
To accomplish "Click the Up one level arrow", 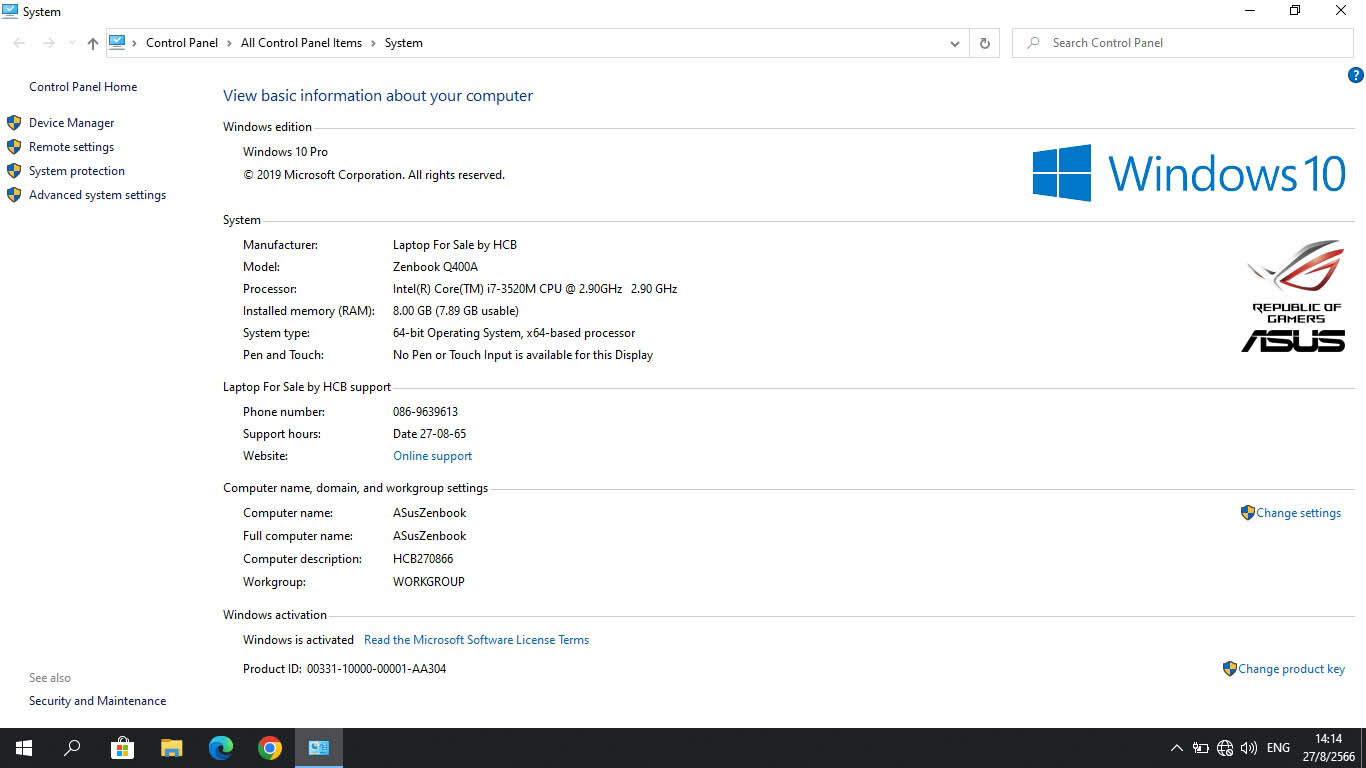I will click(93, 43).
